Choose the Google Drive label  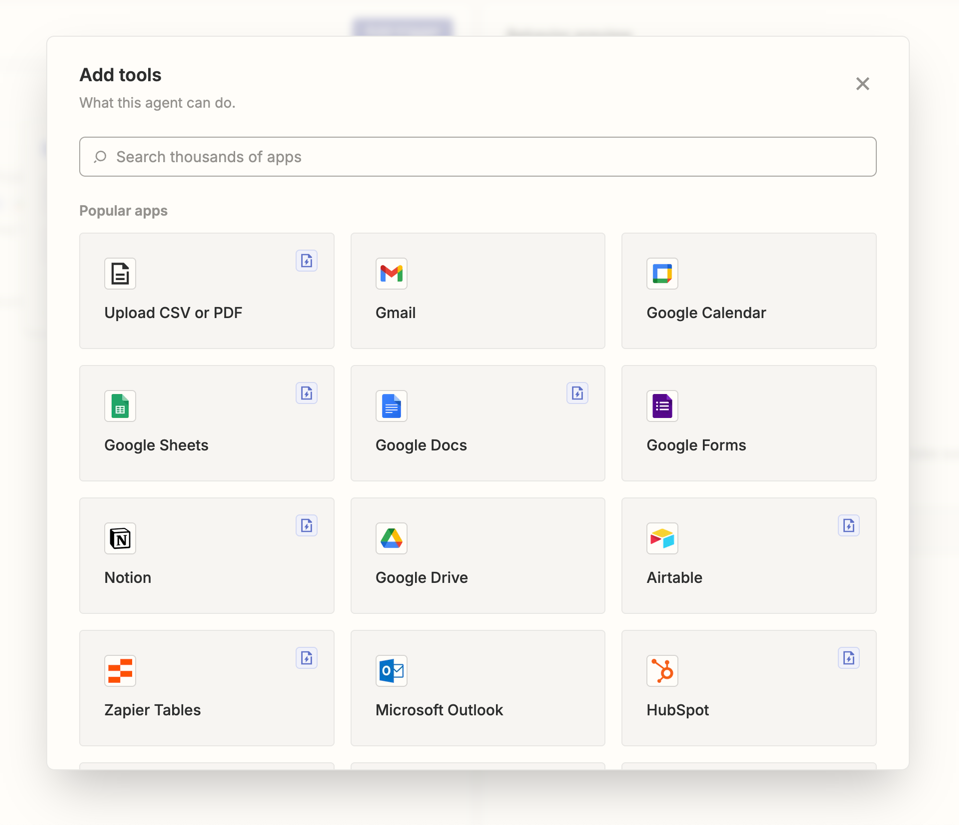tap(422, 577)
